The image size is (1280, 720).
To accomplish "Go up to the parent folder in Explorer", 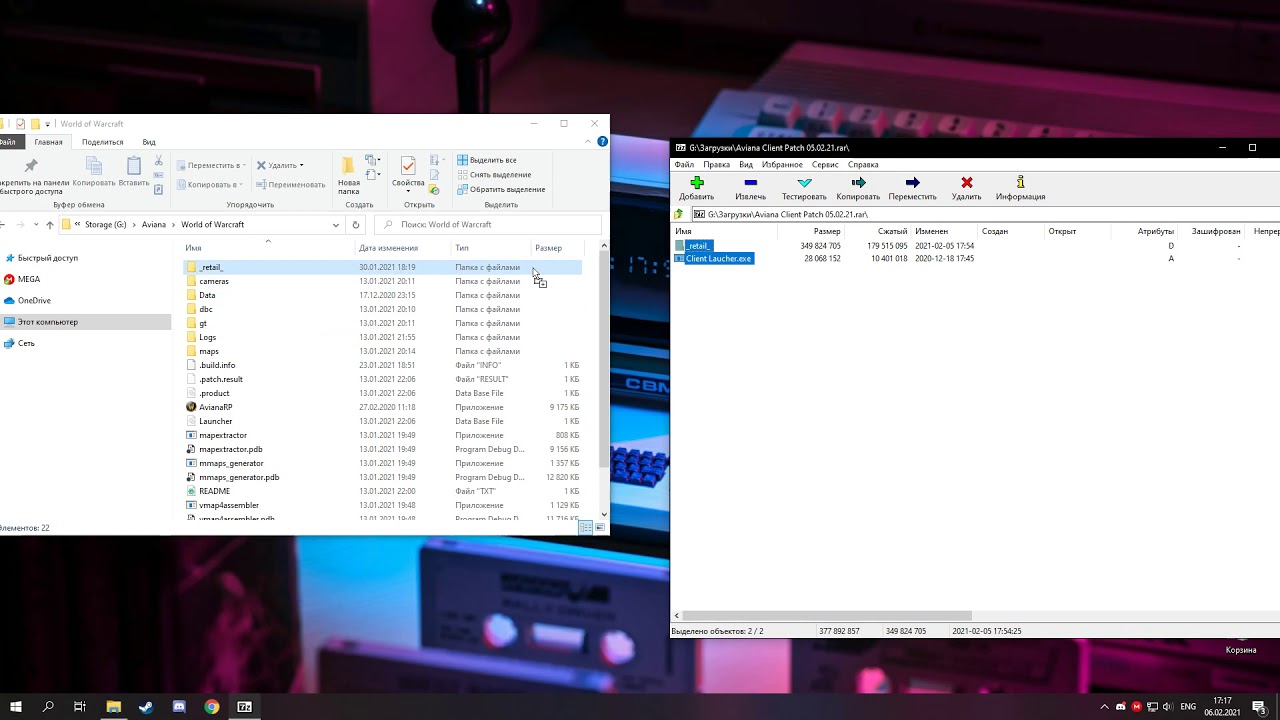I will (x=50, y=225).
